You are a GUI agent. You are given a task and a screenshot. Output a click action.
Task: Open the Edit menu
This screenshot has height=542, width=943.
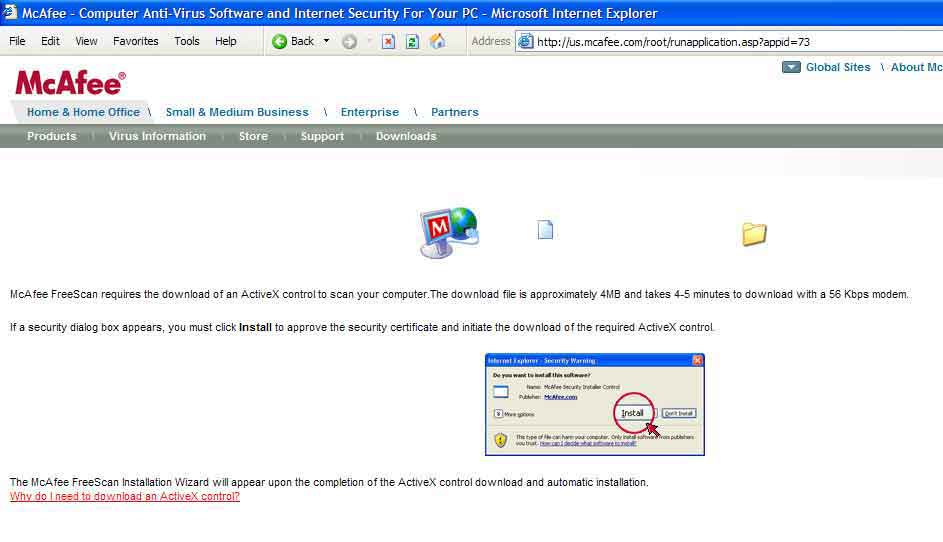51,41
